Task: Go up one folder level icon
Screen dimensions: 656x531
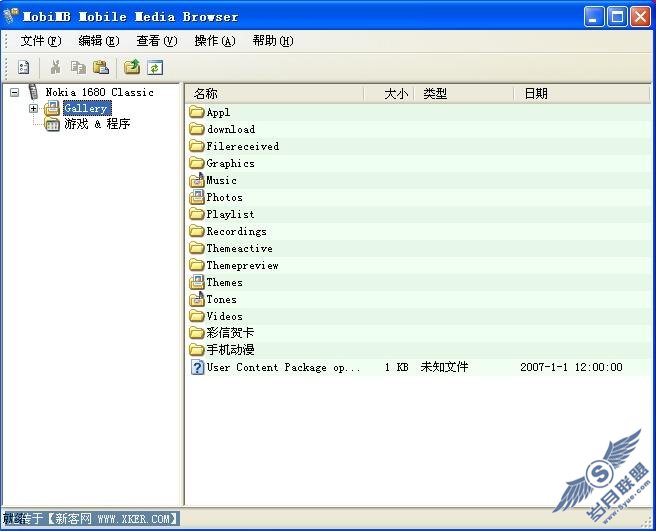Action: [132, 67]
